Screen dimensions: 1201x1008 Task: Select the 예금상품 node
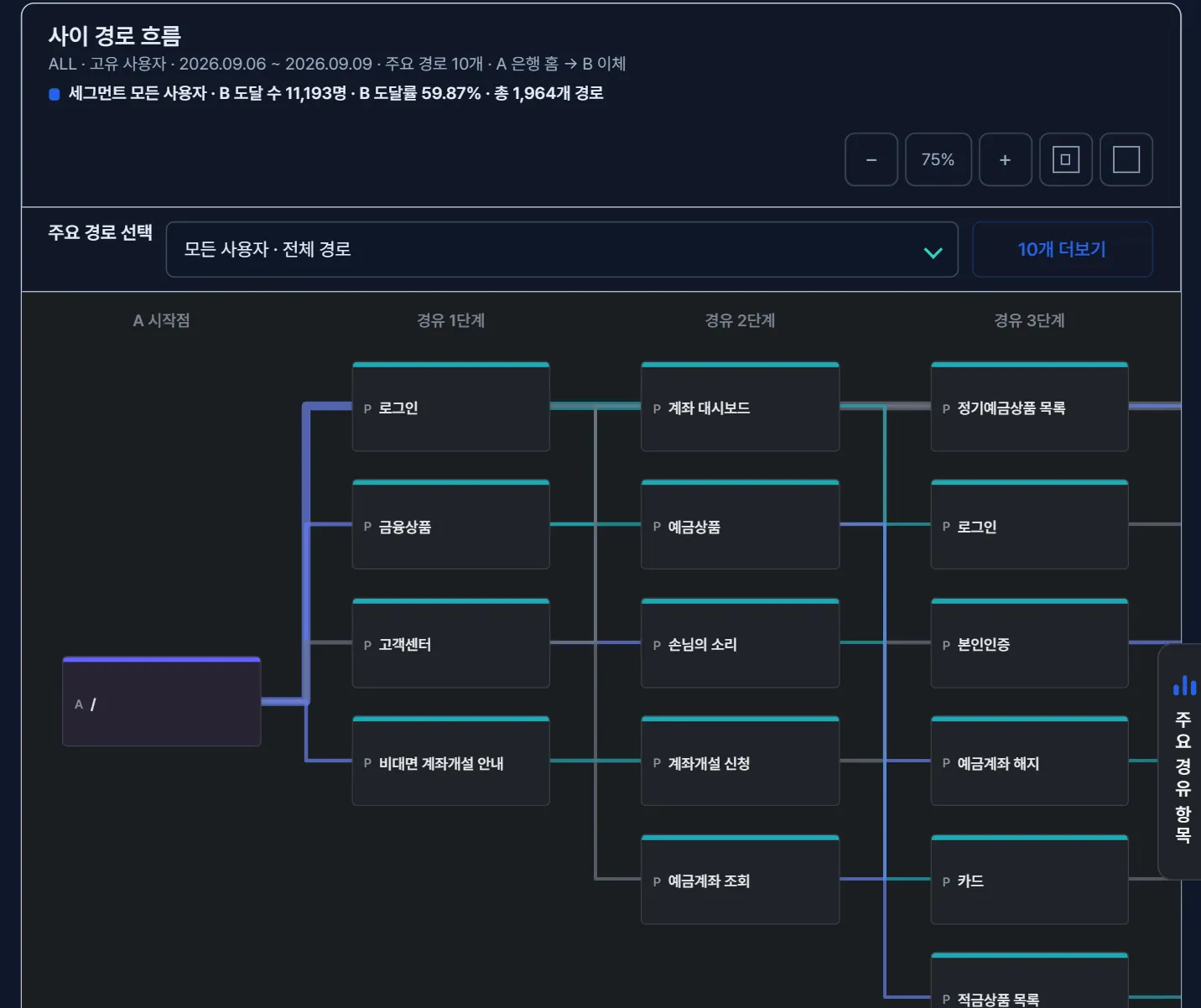(x=741, y=525)
